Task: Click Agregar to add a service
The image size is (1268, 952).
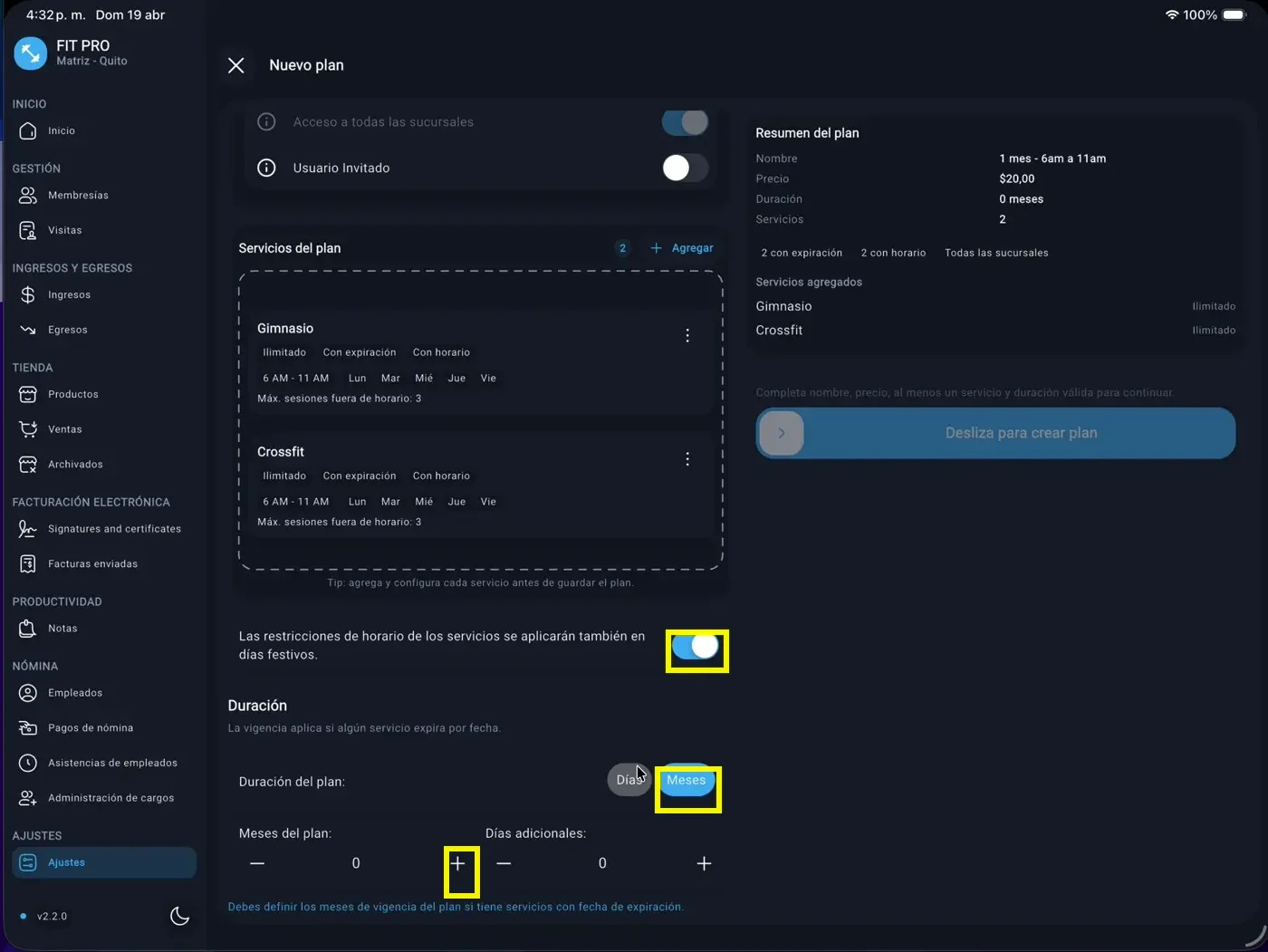Action: coord(682,248)
